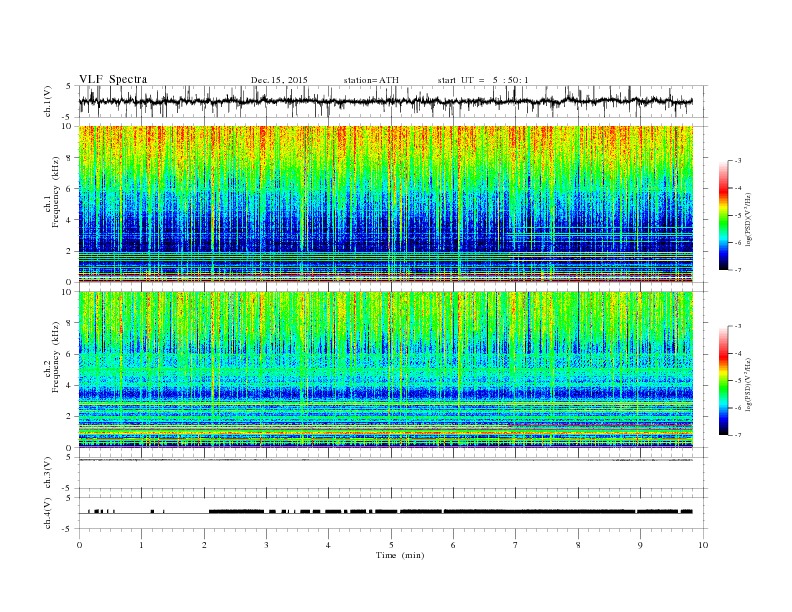
Task: Click the "ch.1(V)" waveform axis label
Action: click(48, 101)
